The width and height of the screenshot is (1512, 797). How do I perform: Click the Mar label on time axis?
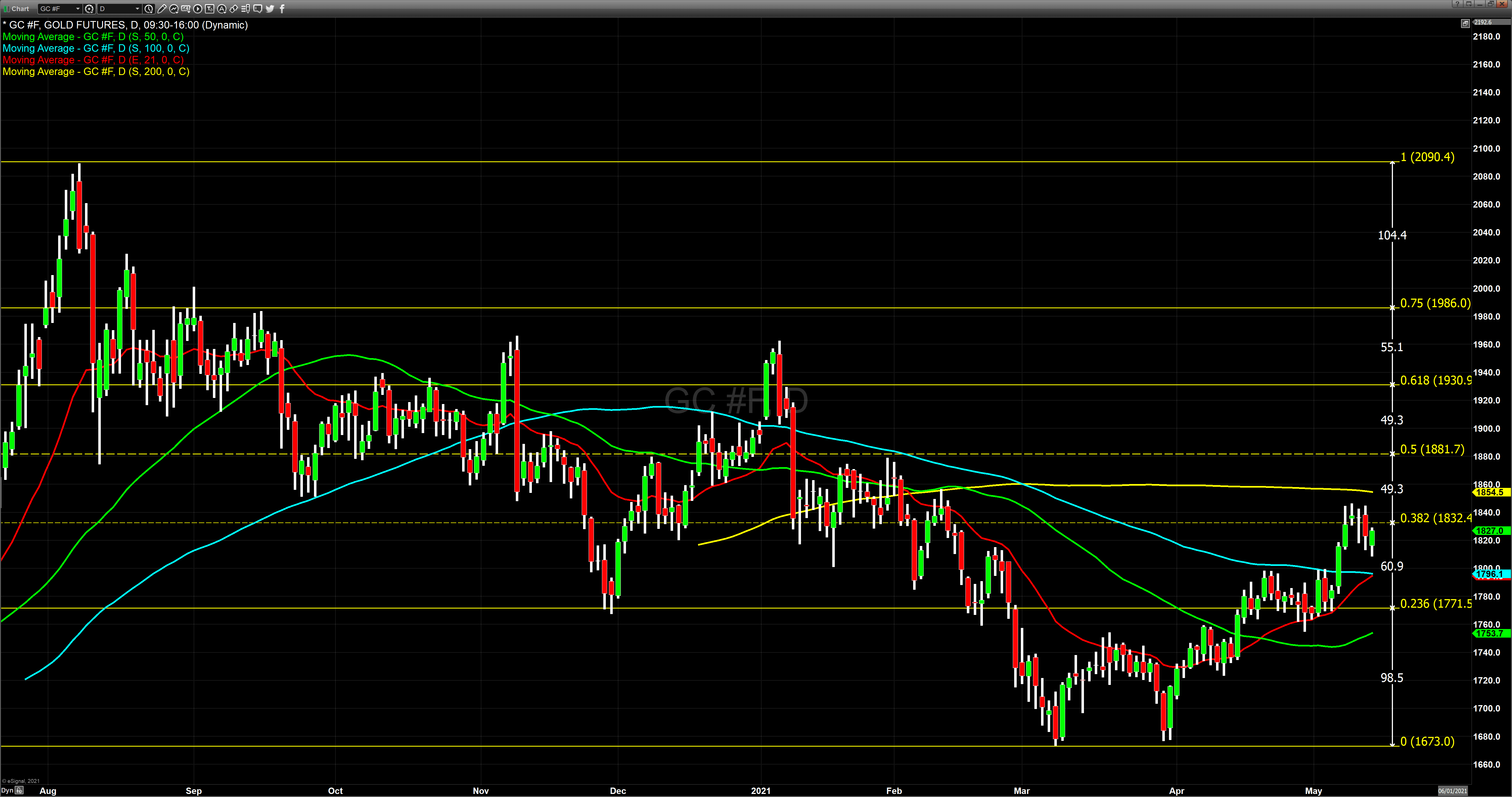click(1022, 791)
